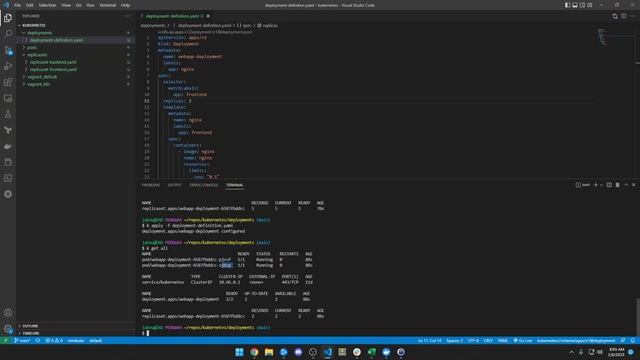Image resolution: width=640 pixels, height=360 pixels.
Task: Close the deployment-definition.yaml editor tab
Action: 208,16
